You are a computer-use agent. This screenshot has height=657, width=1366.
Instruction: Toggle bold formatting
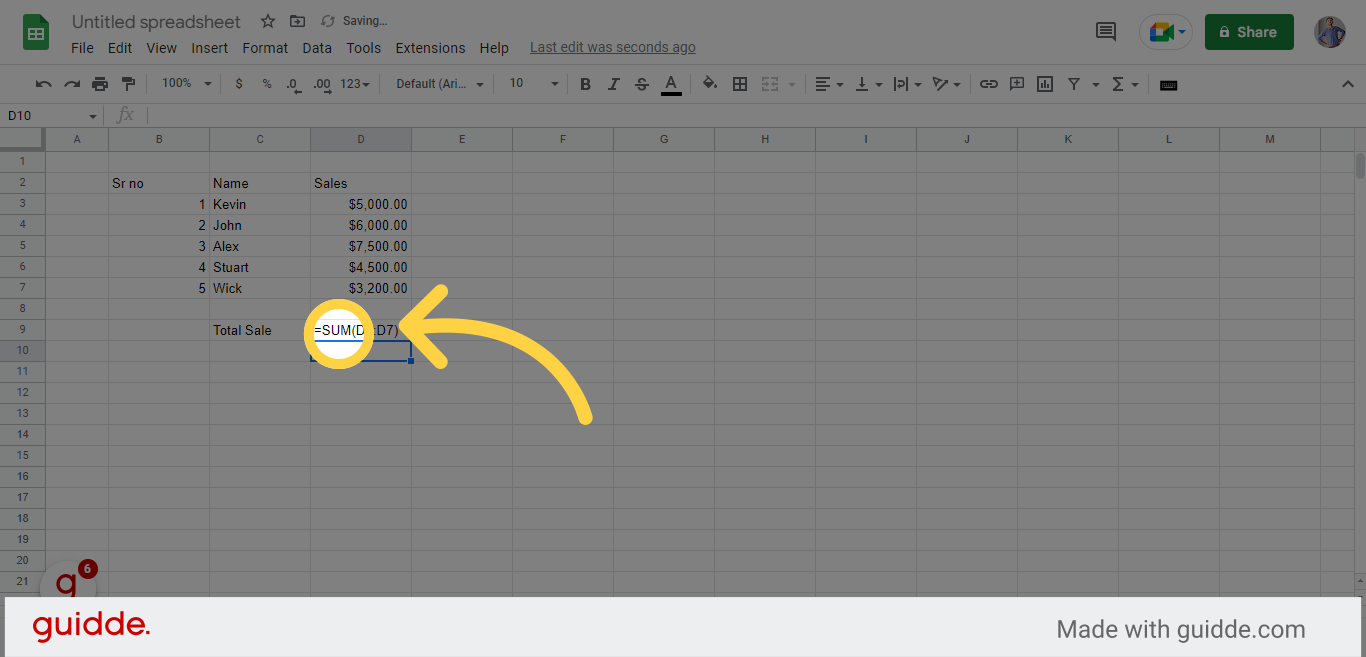(585, 84)
